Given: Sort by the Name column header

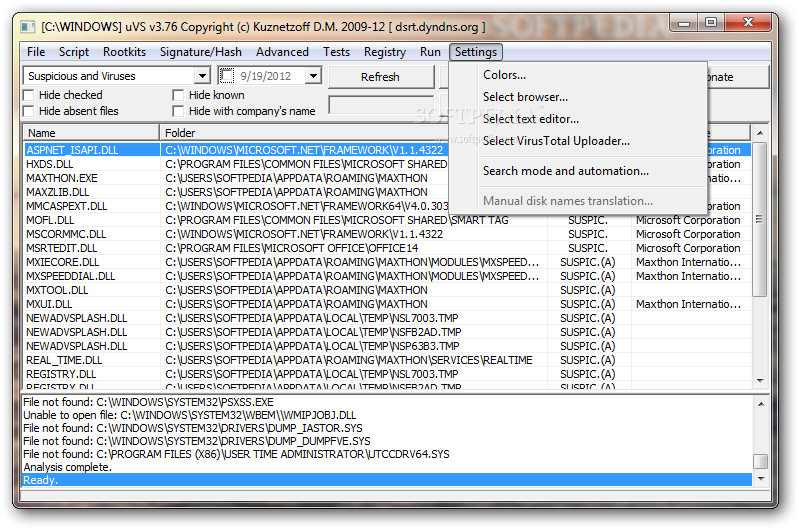Looking at the screenshot, I should (x=91, y=133).
